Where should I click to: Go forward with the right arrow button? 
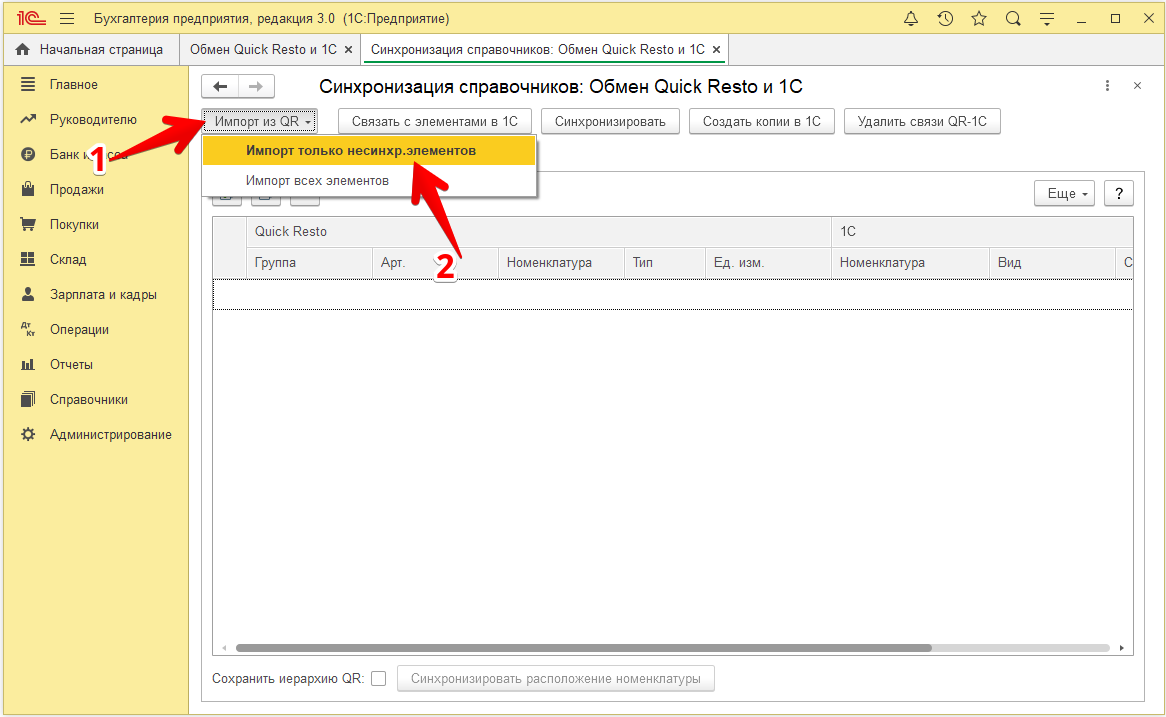click(256, 86)
